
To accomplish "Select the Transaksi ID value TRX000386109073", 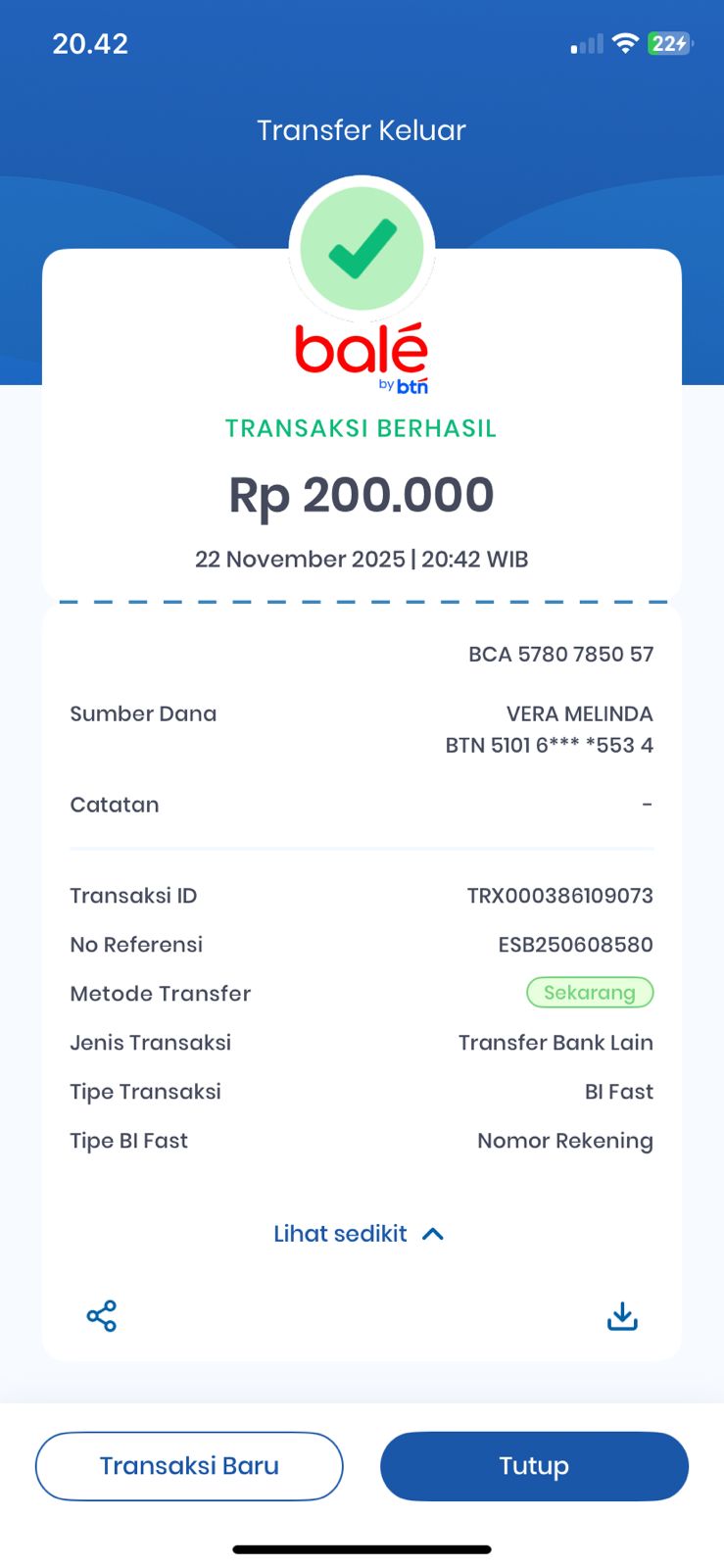I will (x=559, y=896).
